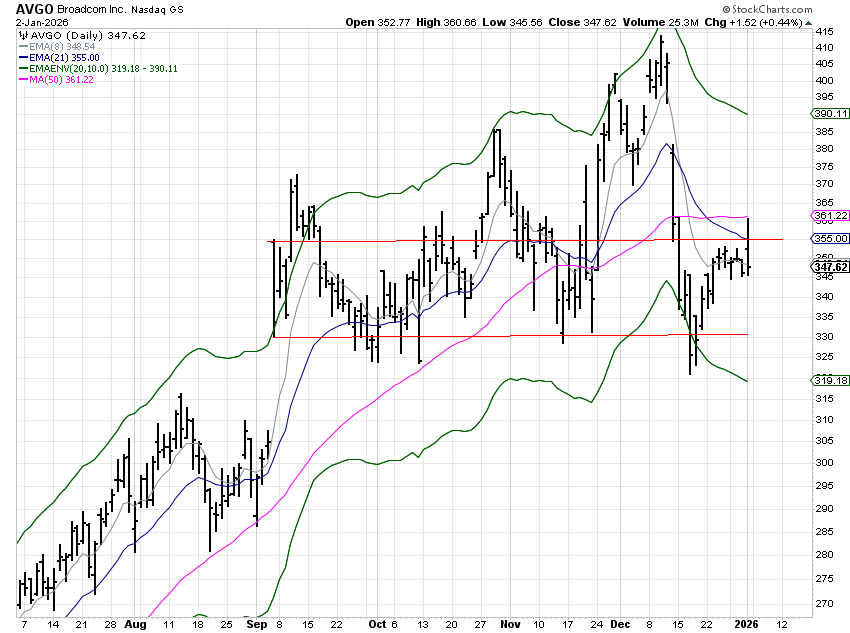Click the price bar icon before AVGO (Daily)
Screen dimensions: 850x633
23,36
